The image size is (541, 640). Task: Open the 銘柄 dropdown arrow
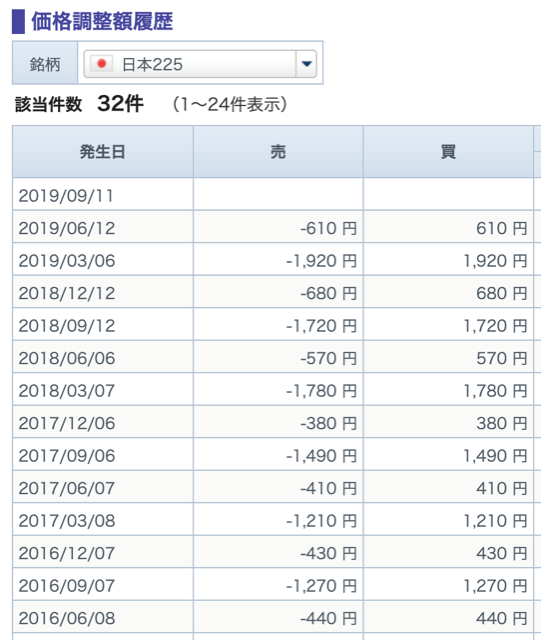(x=306, y=64)
